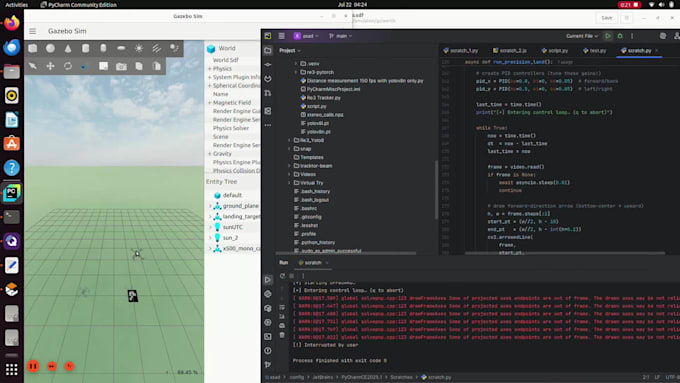Switch to the scratch_2.js tab

510,51
